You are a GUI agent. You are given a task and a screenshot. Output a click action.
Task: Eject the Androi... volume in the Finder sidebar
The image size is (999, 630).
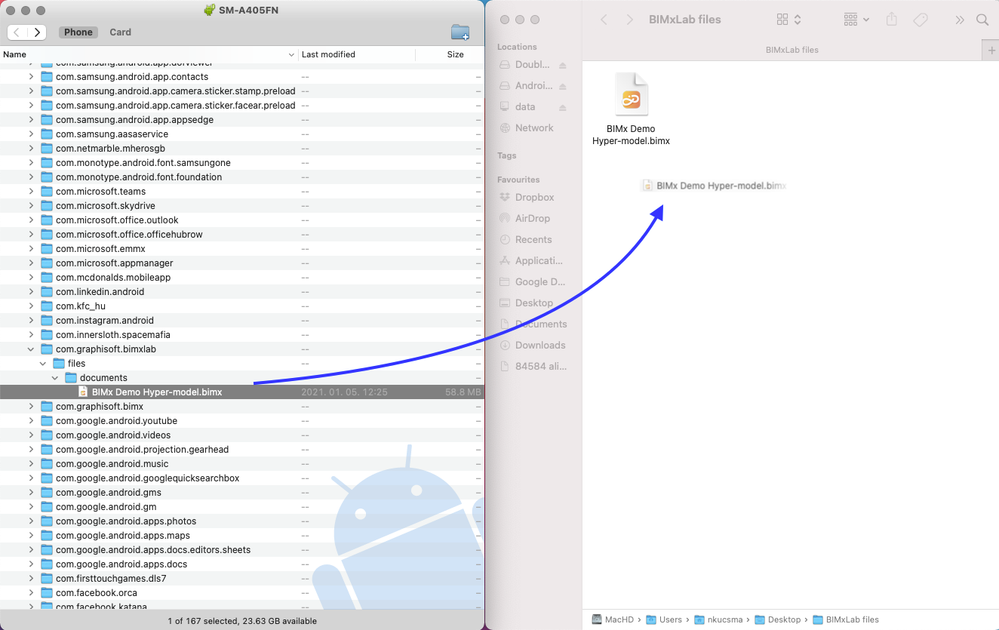563,86
